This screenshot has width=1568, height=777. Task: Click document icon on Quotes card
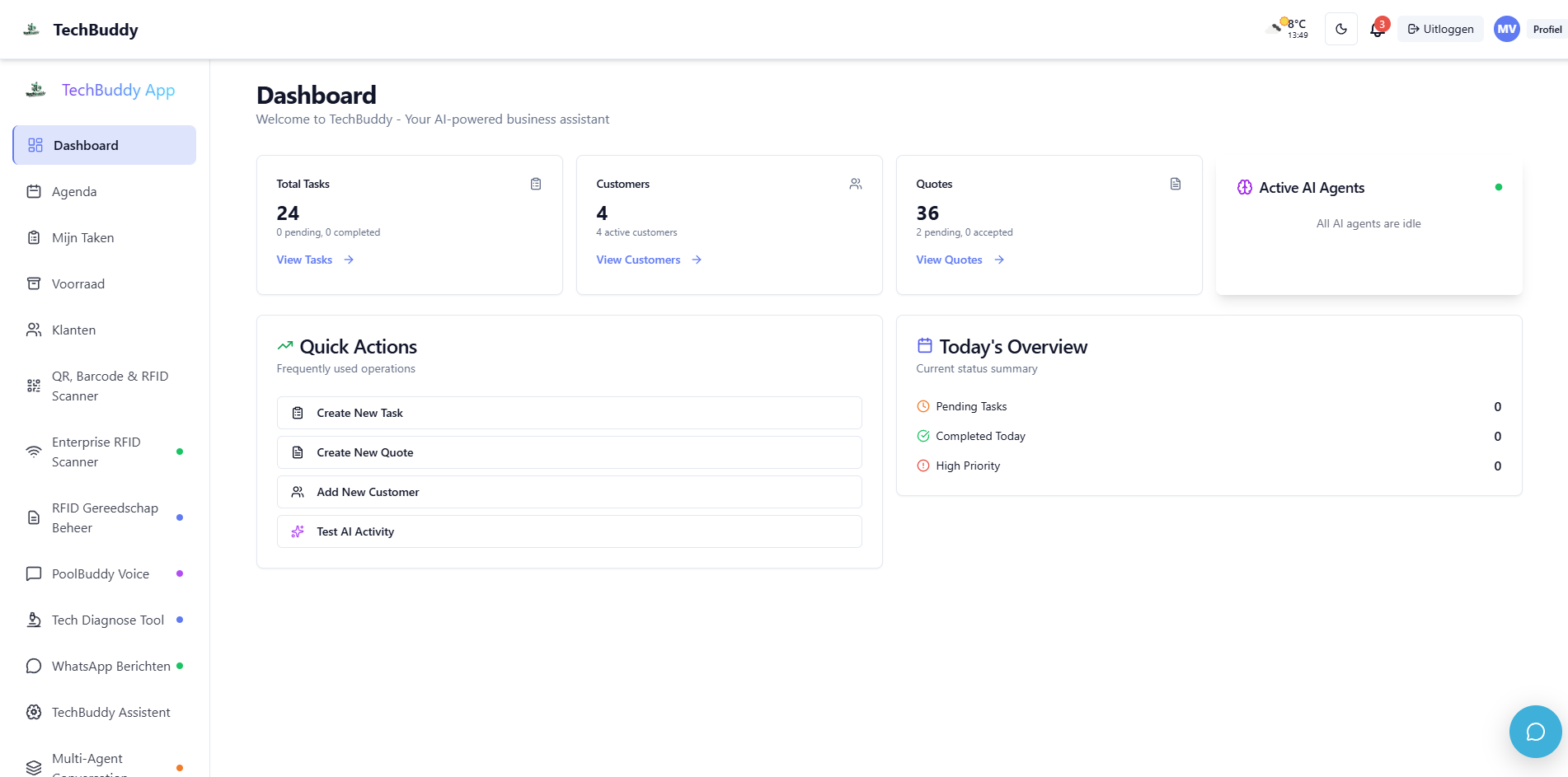tap(1176, 184)
